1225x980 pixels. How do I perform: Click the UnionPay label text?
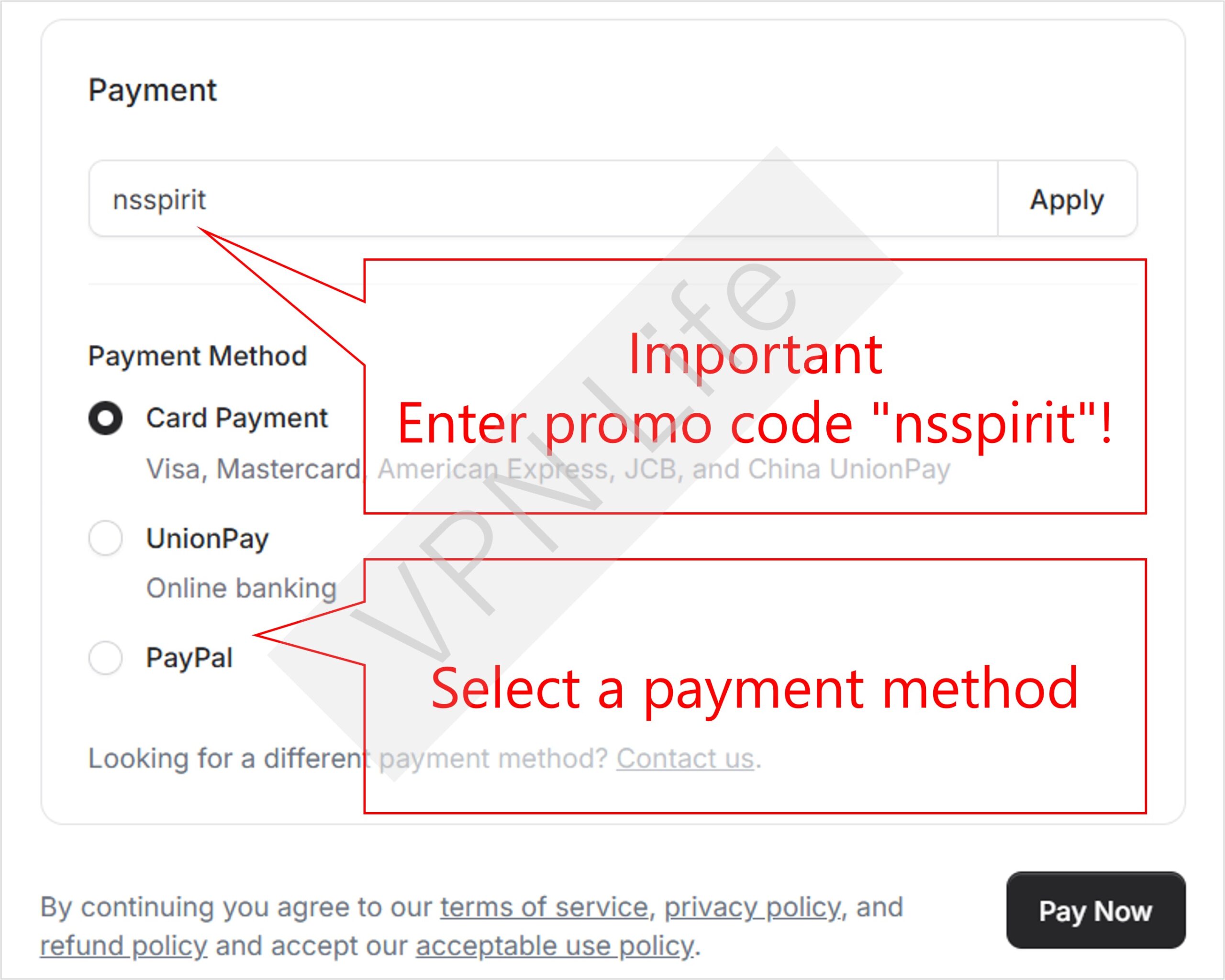click(207, 538)
